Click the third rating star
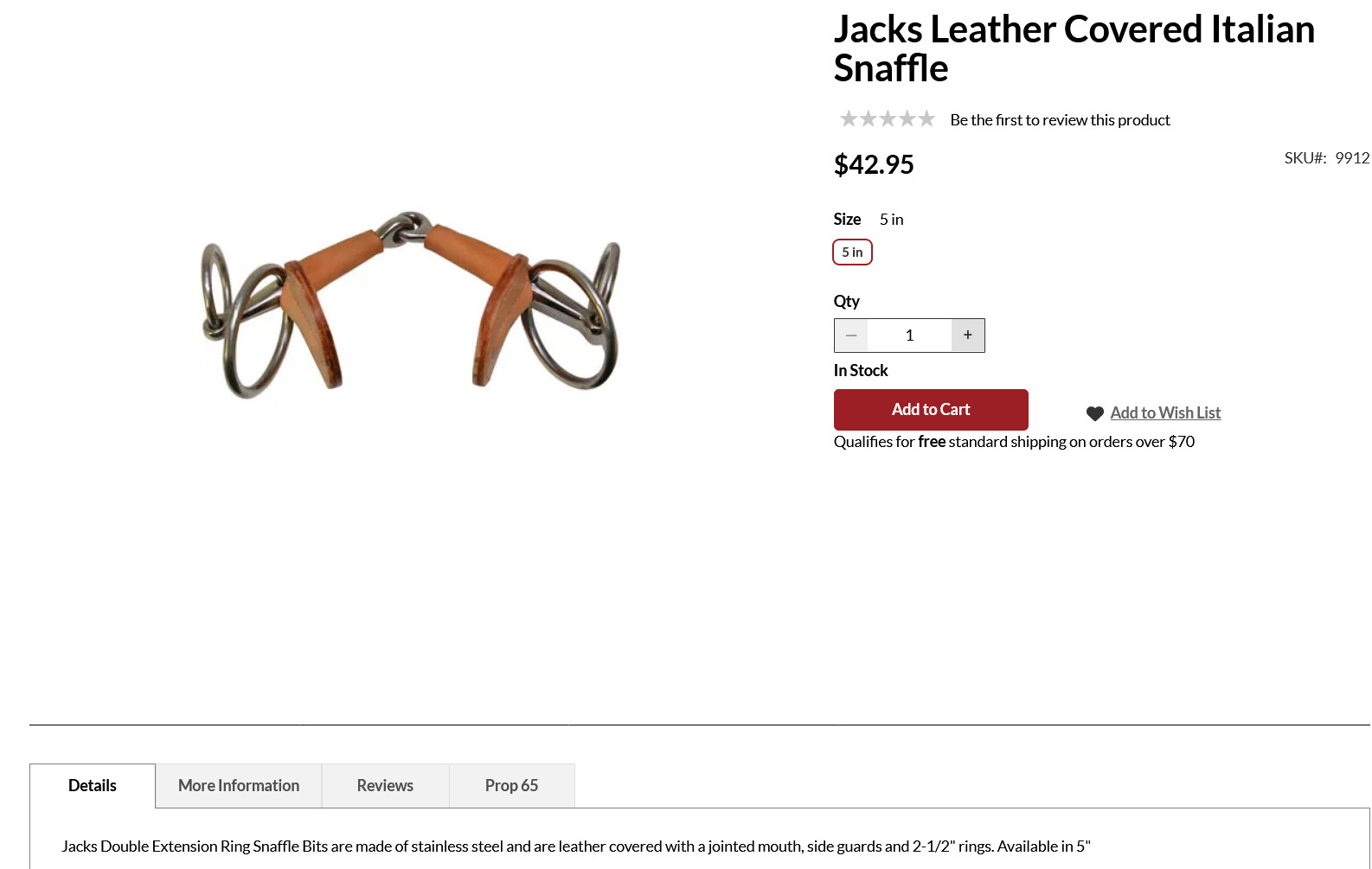The image size is (1372, 869). 888,118
